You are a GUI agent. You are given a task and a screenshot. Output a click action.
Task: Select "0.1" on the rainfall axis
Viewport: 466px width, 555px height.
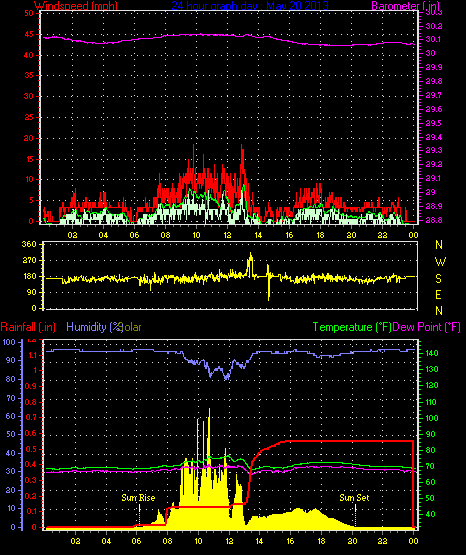(31, 512)
